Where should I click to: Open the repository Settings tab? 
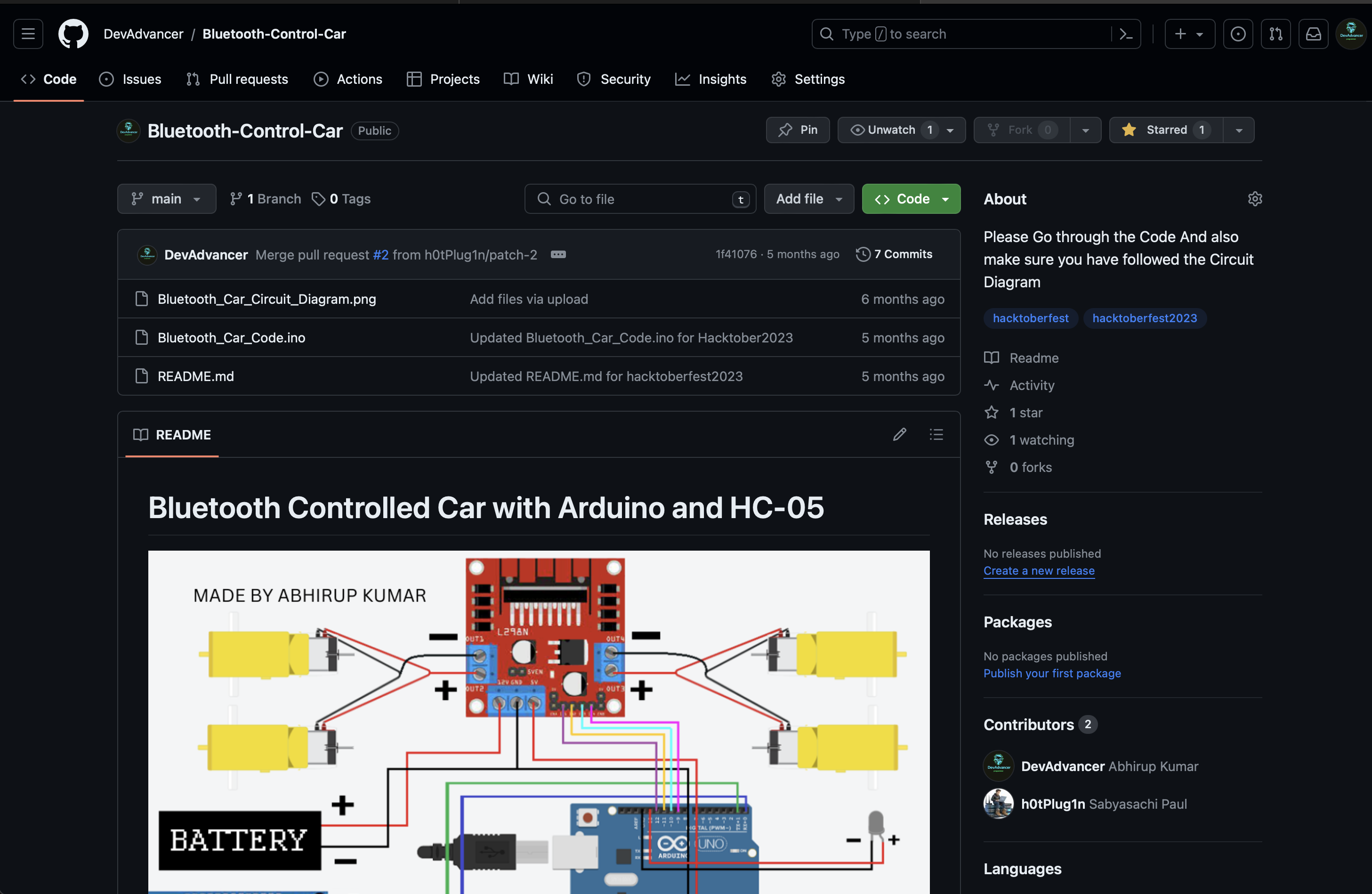pos(807,79)
